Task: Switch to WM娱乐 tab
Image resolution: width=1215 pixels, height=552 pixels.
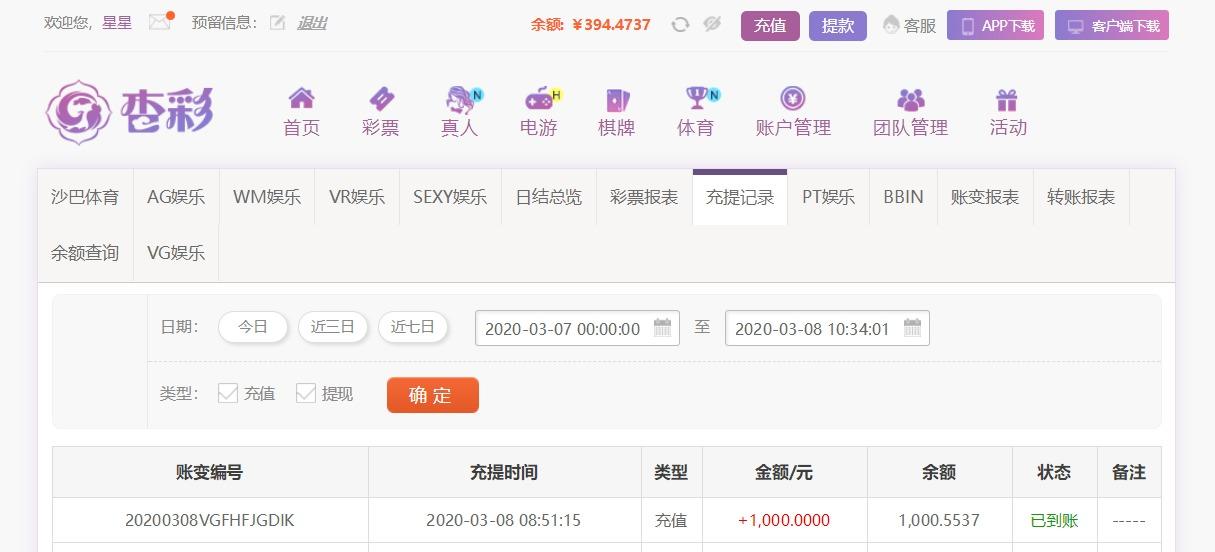Action: tap(267, 197)
